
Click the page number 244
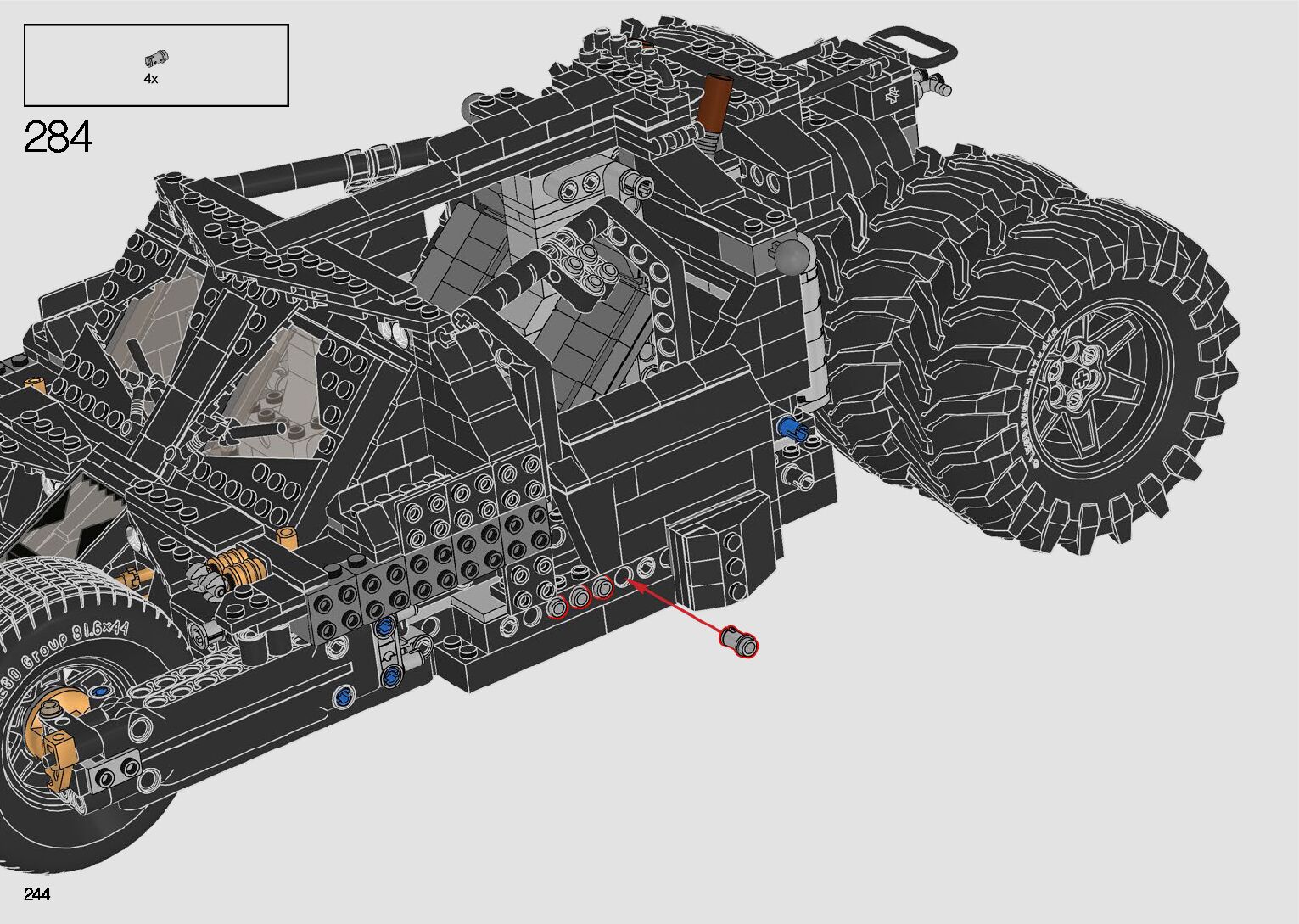click(37, 894)
